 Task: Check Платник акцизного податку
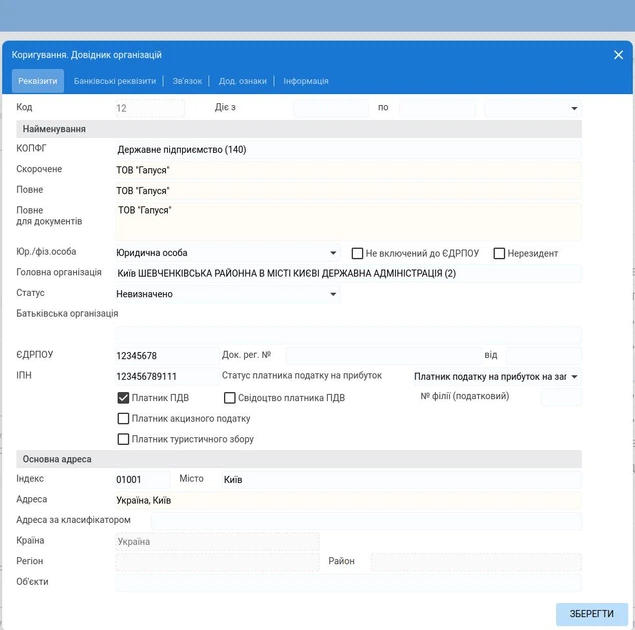tap(123, 419)
